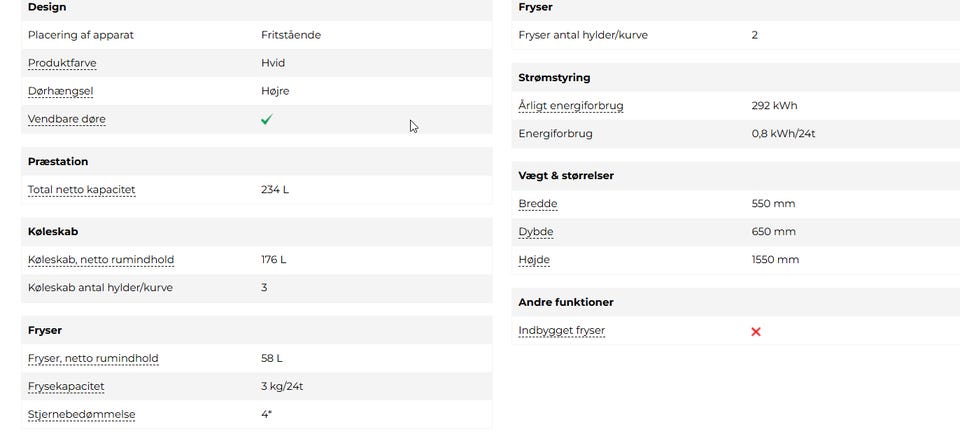Click the Præstation section header
The height and width of the screenshot is (436, 960).
[x=58, y=161]
